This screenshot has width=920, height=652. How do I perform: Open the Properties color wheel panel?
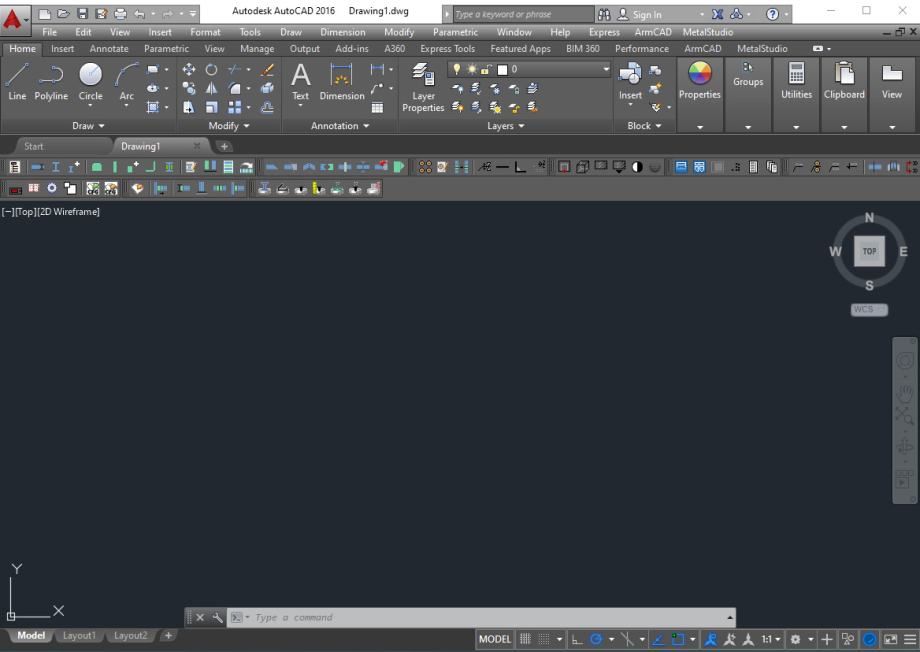699,80
